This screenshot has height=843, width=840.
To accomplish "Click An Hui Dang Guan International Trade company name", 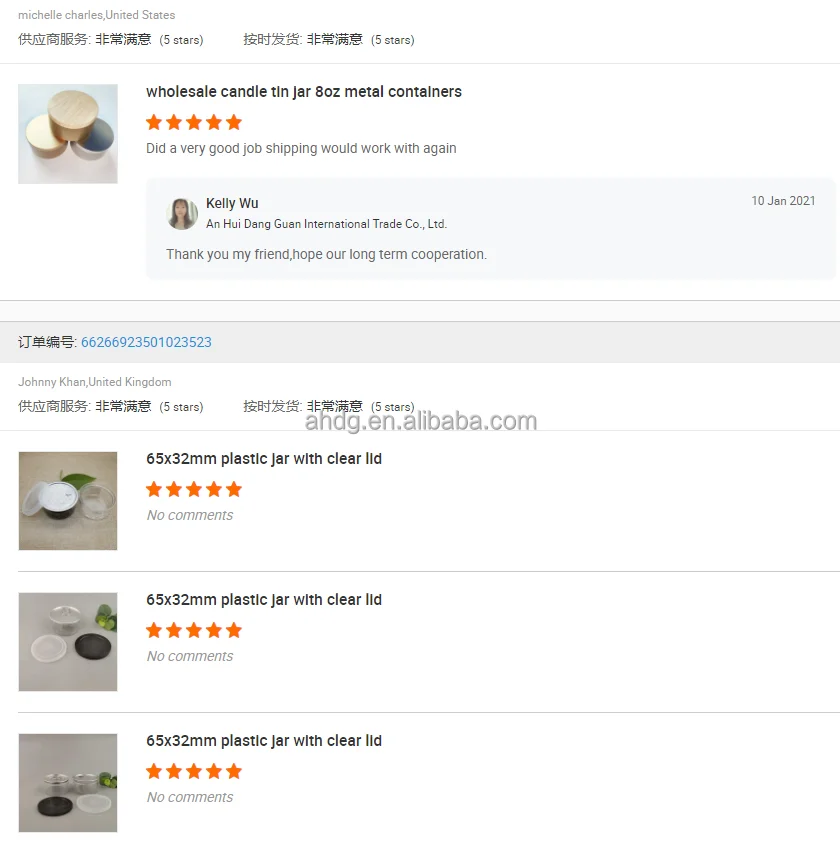I will tap(326, 224).
